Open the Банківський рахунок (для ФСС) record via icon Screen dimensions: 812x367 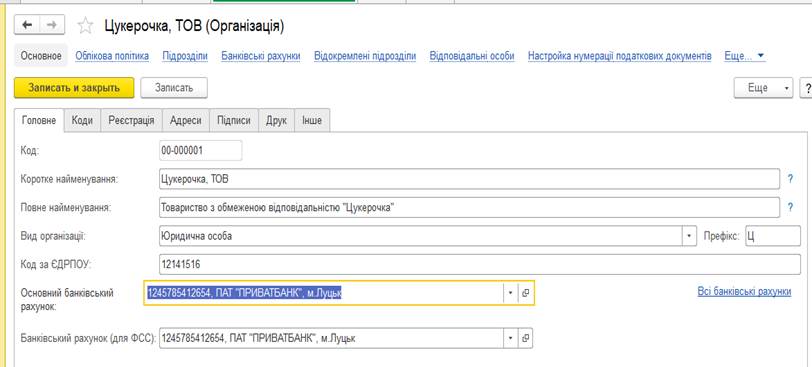525,338
